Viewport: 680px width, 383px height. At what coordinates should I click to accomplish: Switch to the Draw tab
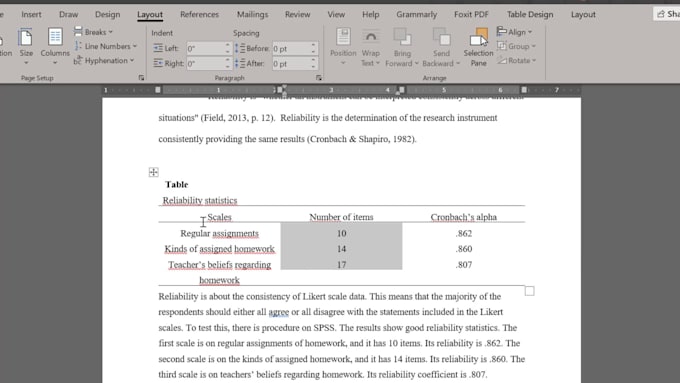[x=69, y=14]
